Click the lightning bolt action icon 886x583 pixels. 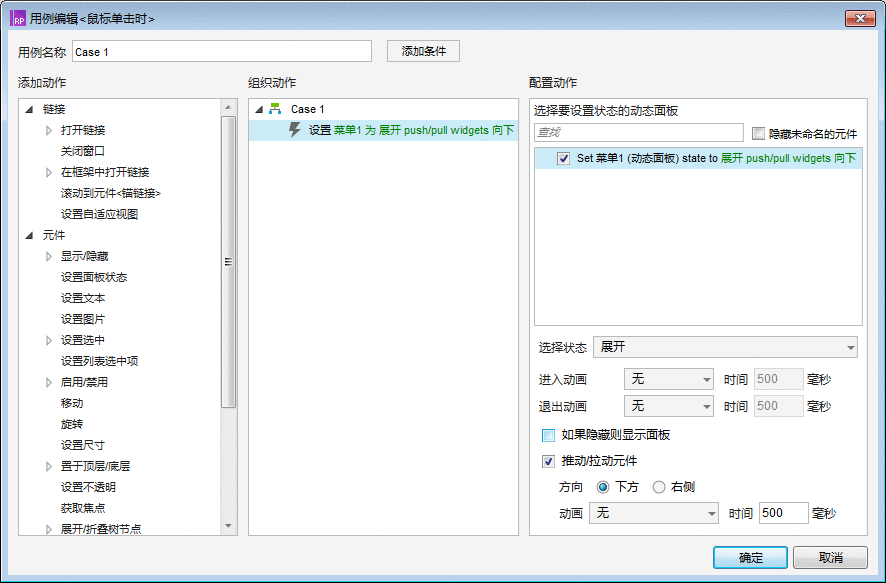pos(294,130)
